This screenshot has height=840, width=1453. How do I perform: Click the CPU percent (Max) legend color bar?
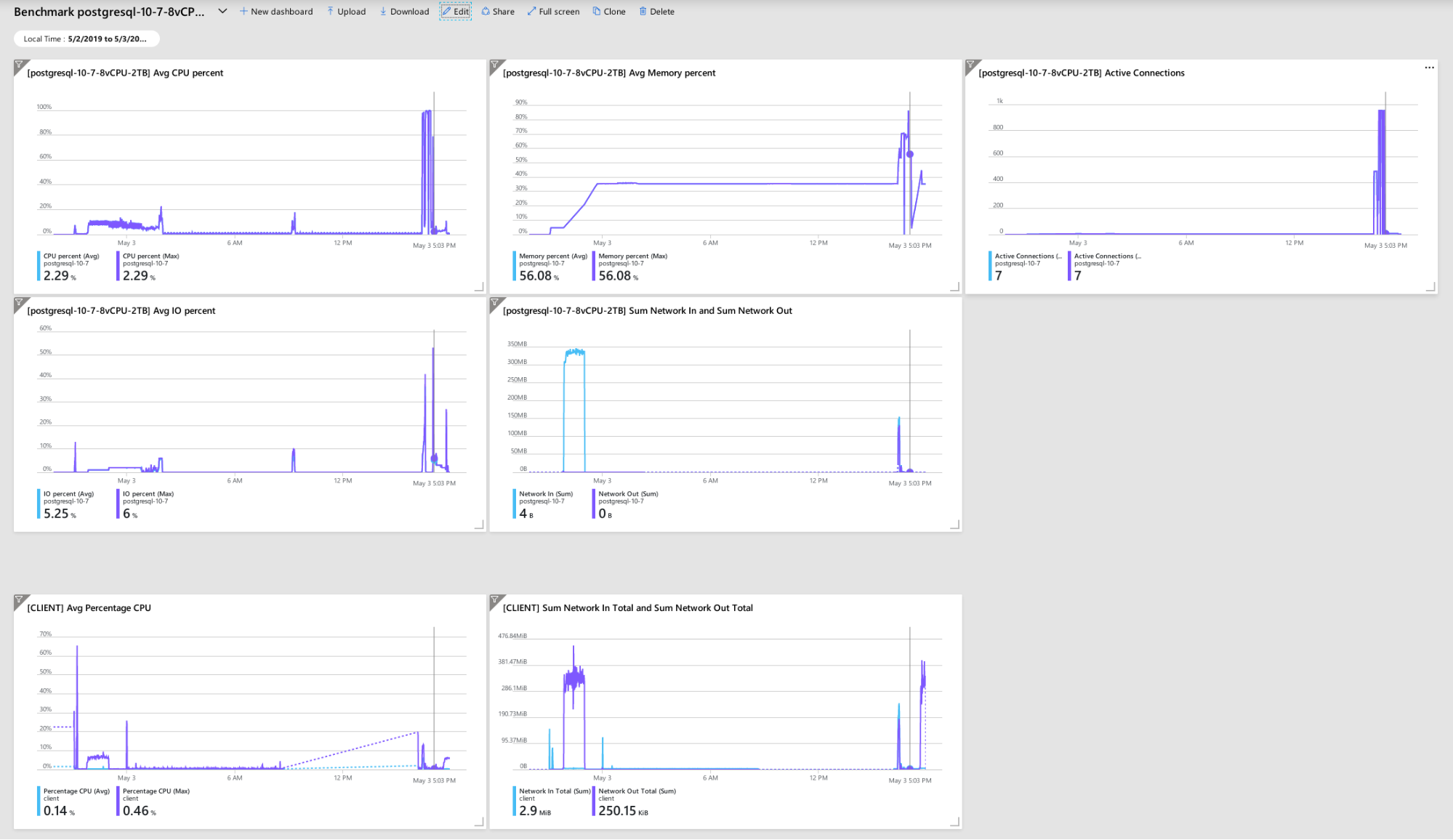click(118, 266)
